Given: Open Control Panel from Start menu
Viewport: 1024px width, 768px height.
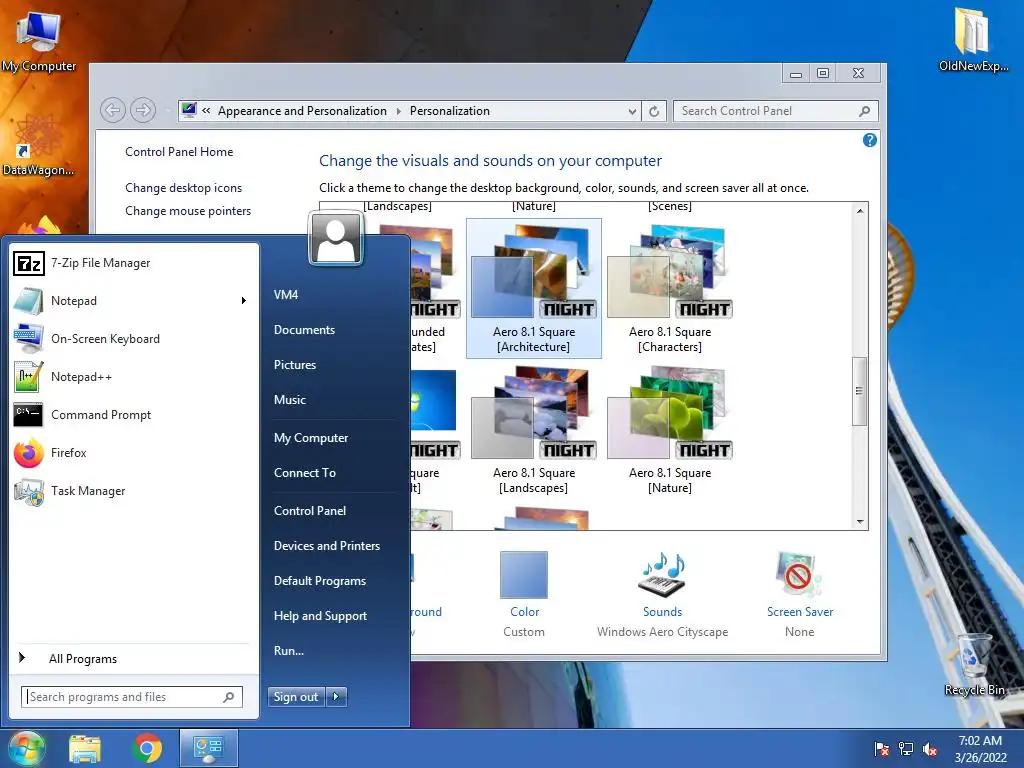Looking at the screenshot, I should coord(310,511).
